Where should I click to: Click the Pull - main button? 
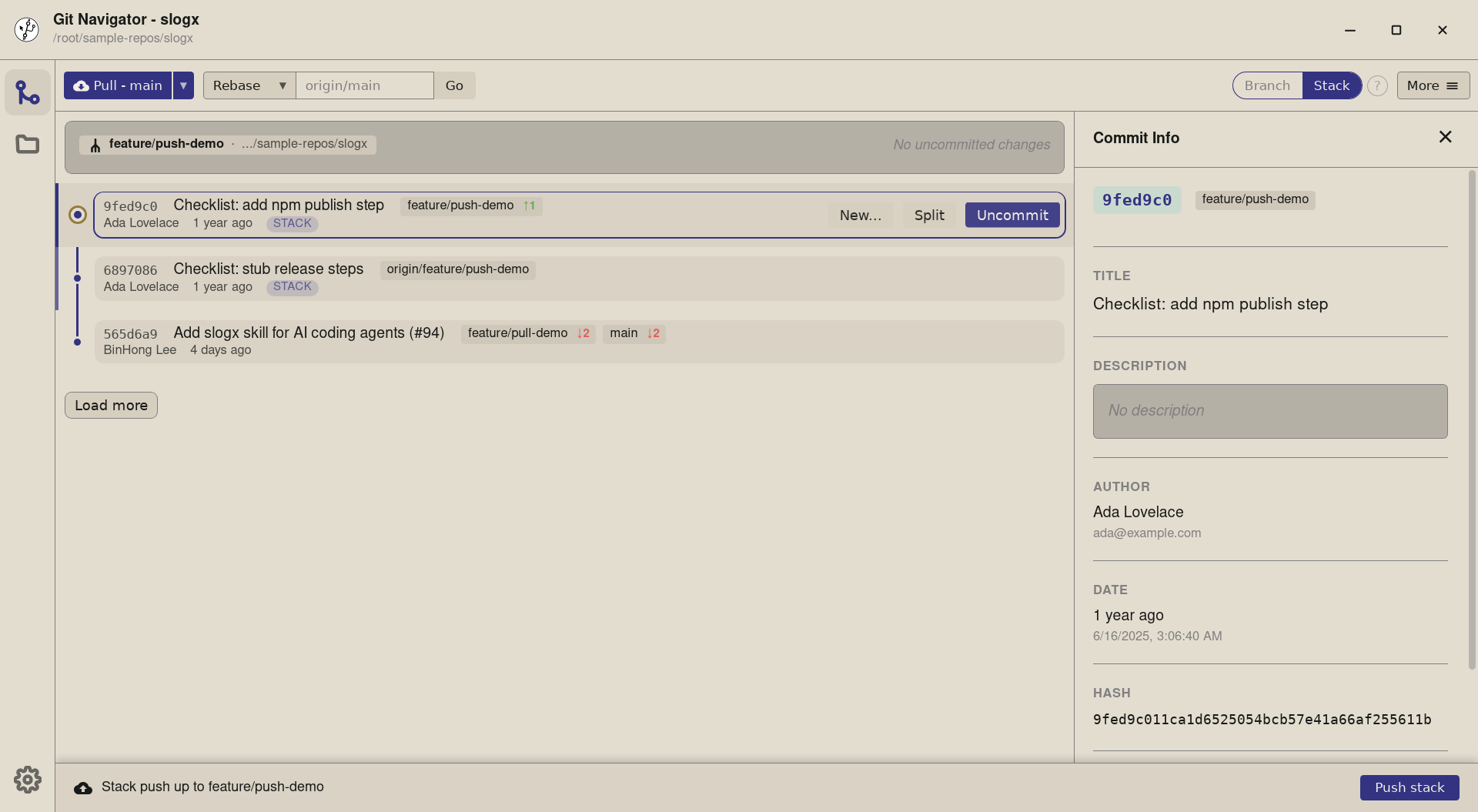coord(118,85)
